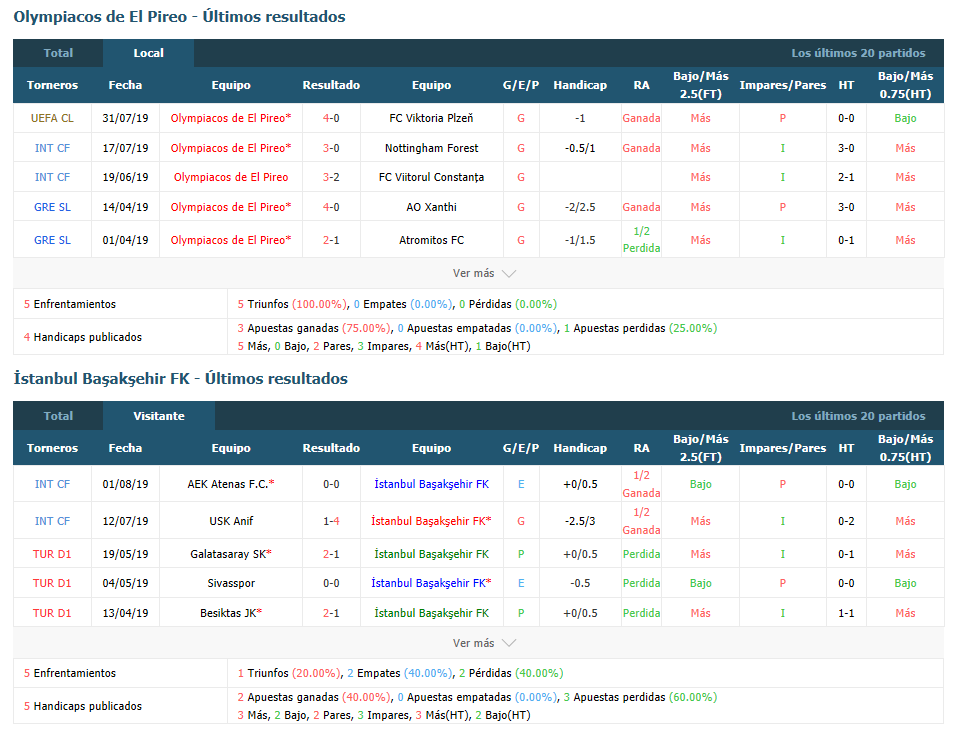The height and width of the screenshot is (733, 953).
Task: Open INT CF link dated 19/06/19
Action: (52, 177)
